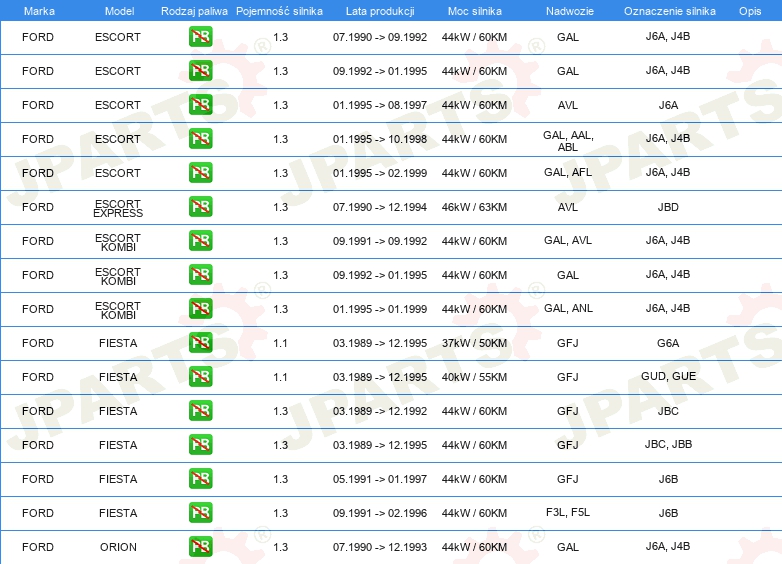Select the ESCORT EXPRESS model cell

(x=118, y=208)
